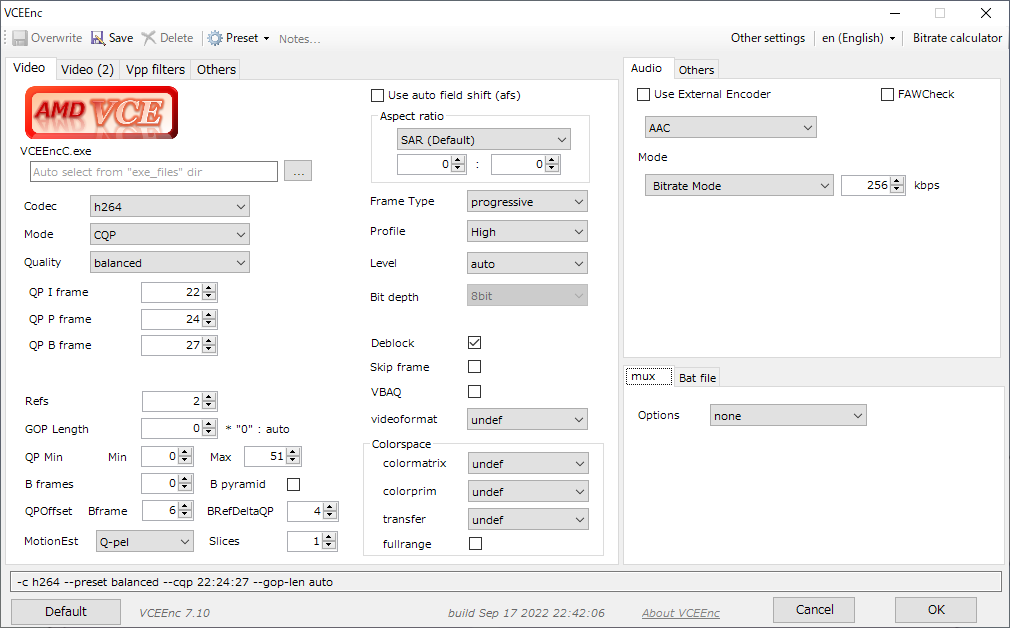Open the Bitrate calculator

957,38
